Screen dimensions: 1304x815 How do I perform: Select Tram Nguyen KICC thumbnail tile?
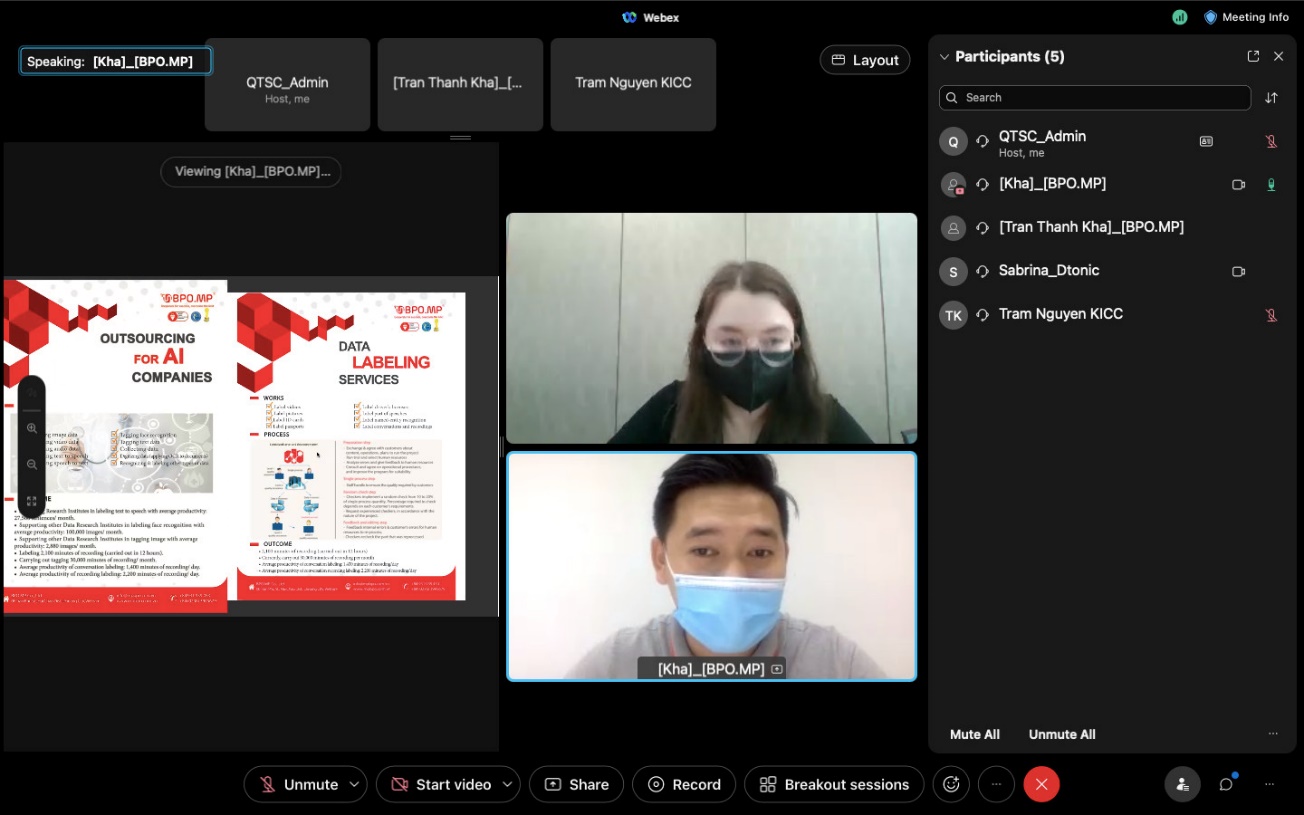coord(633,85)
